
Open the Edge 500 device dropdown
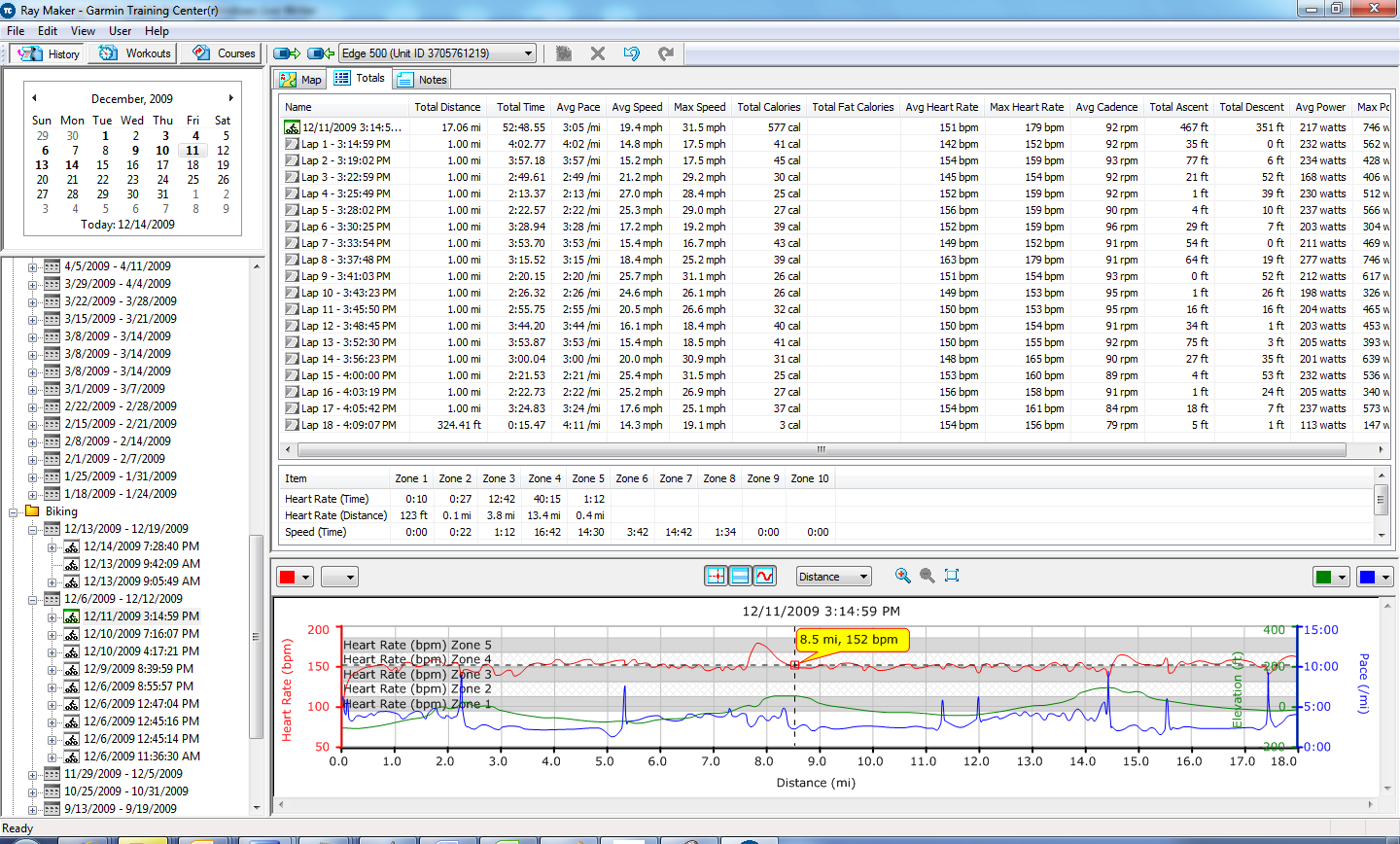(437, 53)
